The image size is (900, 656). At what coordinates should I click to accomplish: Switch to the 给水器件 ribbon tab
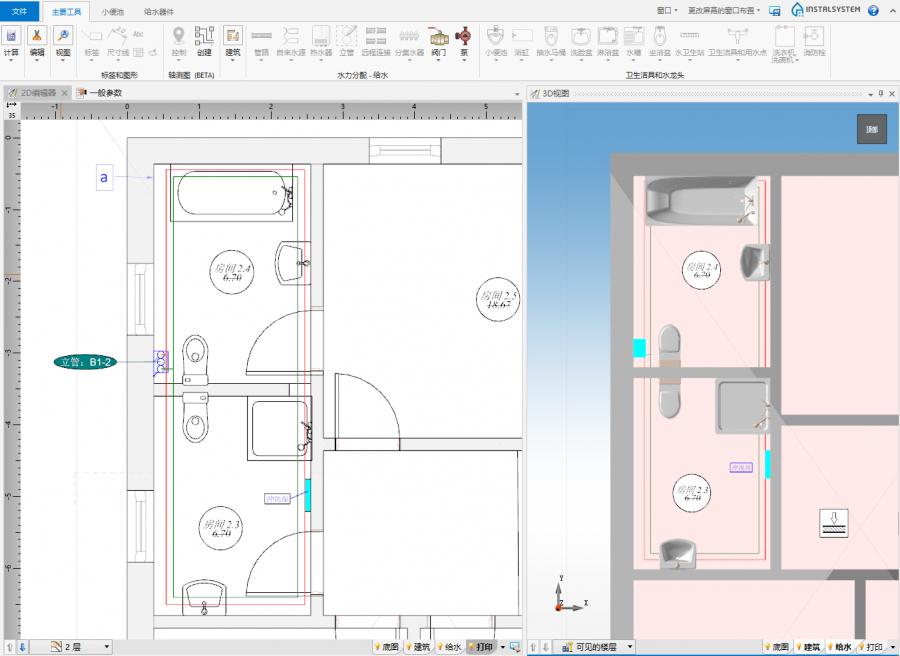coord(158,11)
